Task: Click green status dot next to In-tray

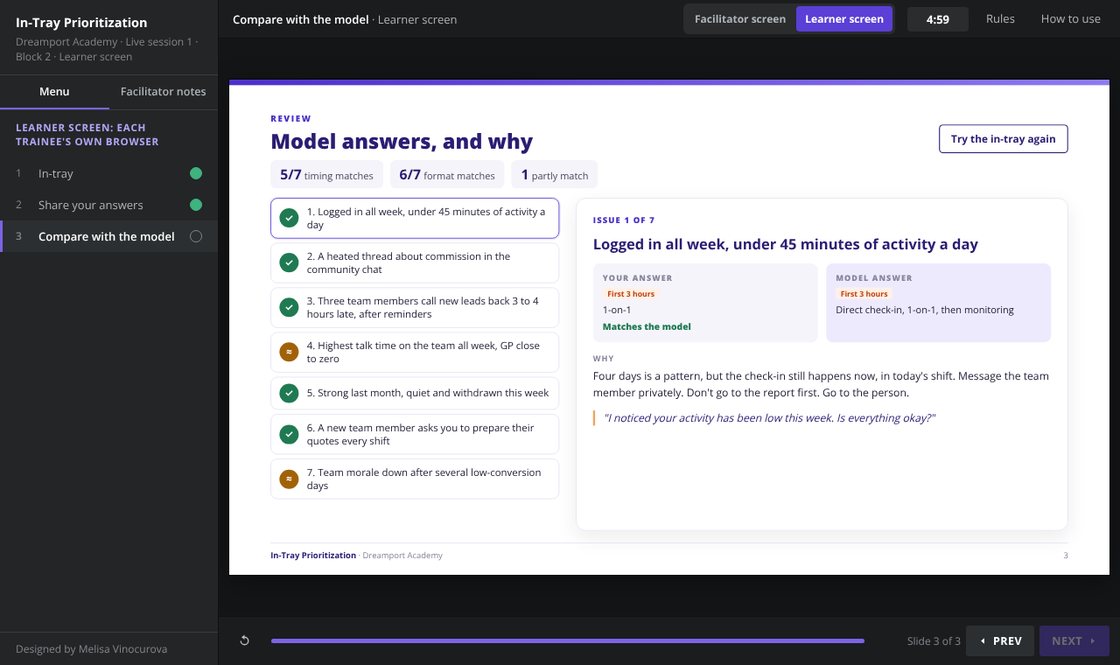Action: pyautogui.click(x=196, y=174)
